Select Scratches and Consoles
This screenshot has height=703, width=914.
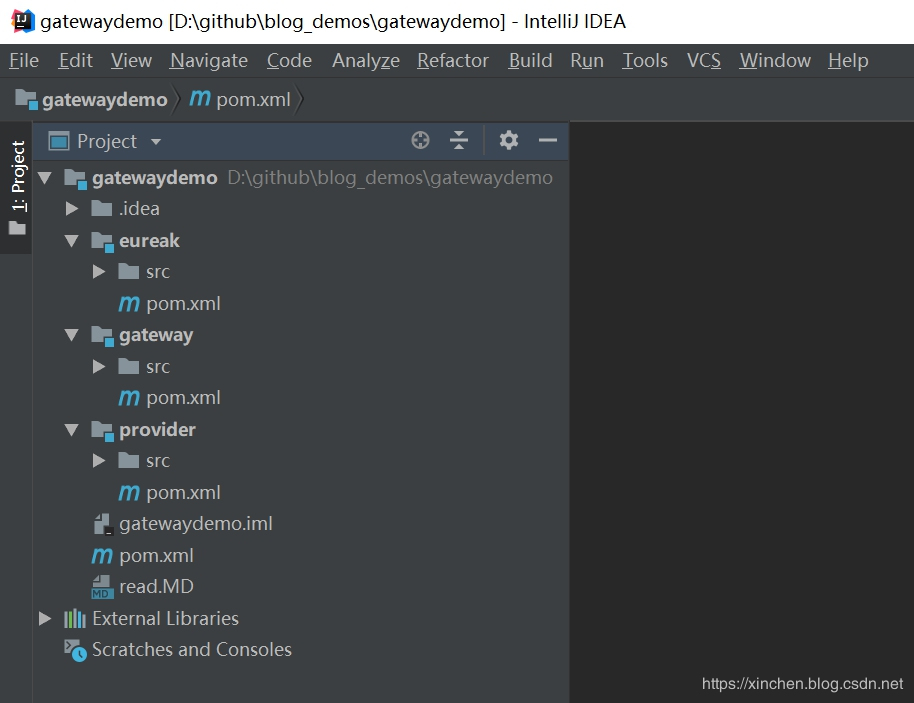pyautogui.click(x=191, y=650)
